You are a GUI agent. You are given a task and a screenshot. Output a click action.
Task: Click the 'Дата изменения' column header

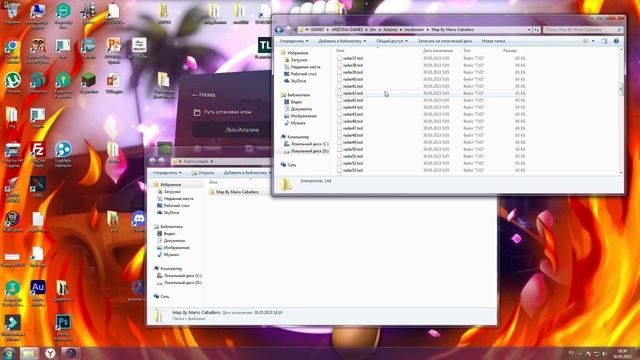tap(438, 51)
